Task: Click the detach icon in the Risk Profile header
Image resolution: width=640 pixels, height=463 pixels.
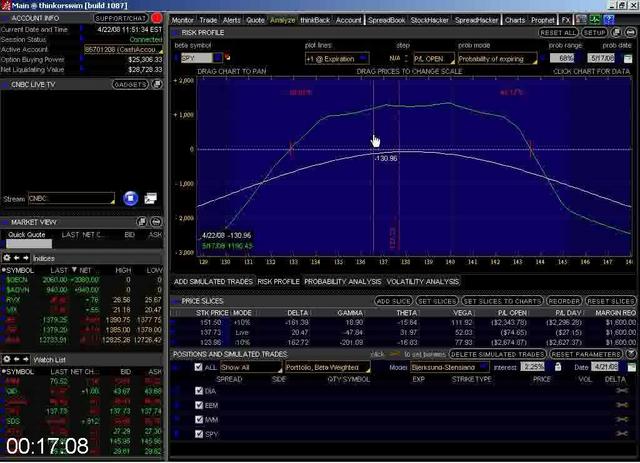Action: [x=616, y=32]
